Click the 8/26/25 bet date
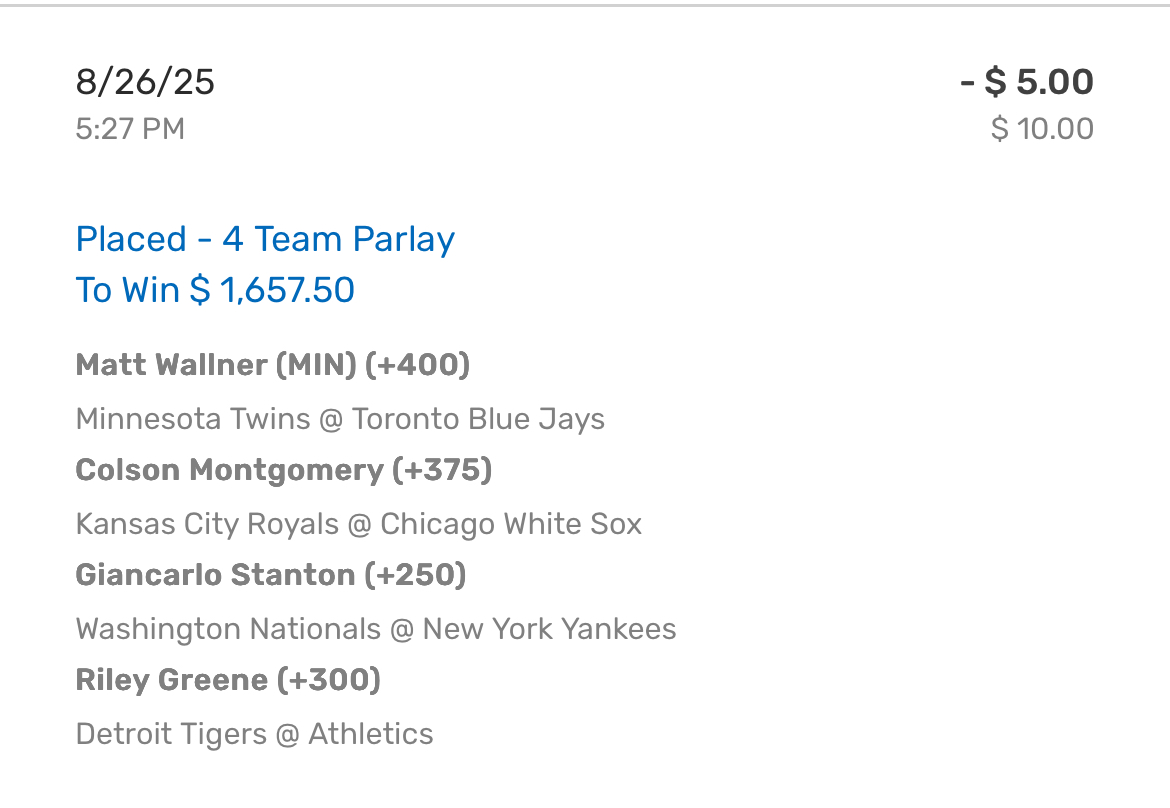 (x=145, y=82)
